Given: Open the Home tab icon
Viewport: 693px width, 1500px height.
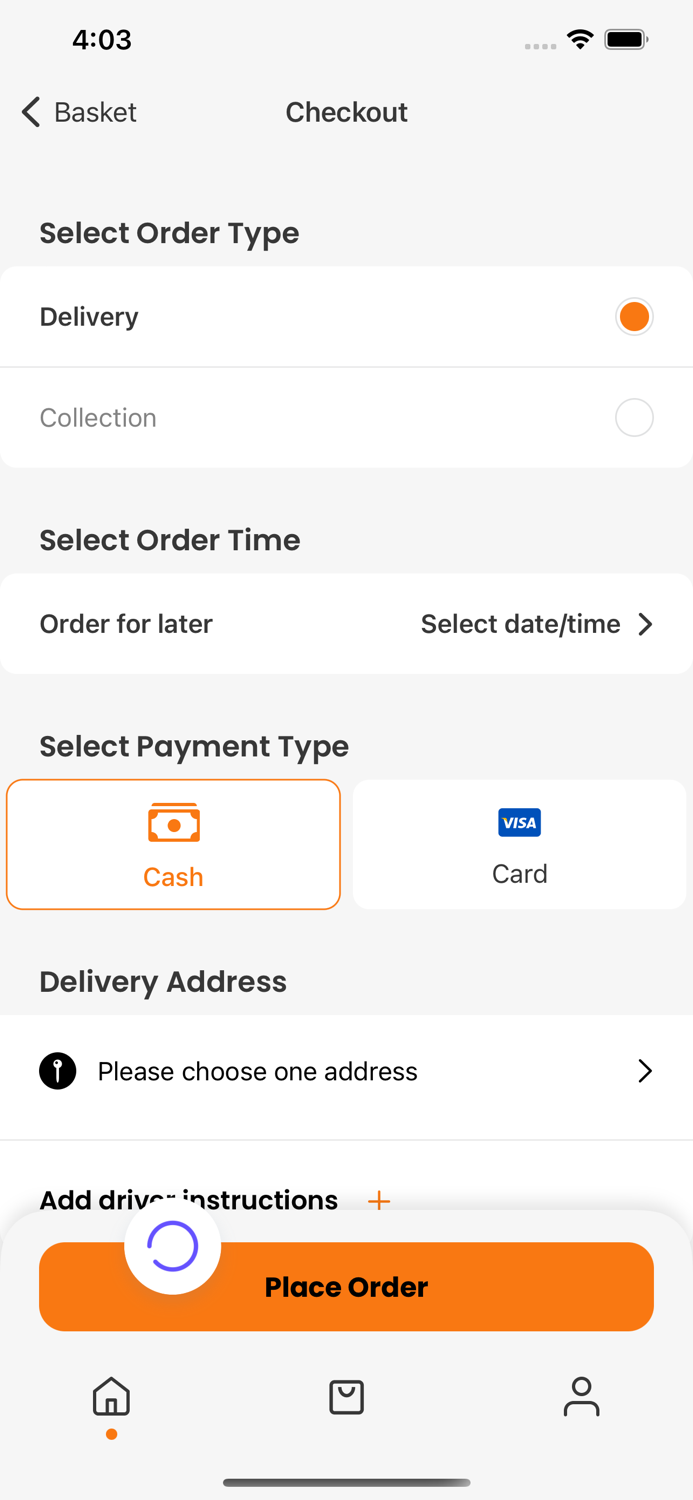Looking at the screenshot, I should (111, 1397).
